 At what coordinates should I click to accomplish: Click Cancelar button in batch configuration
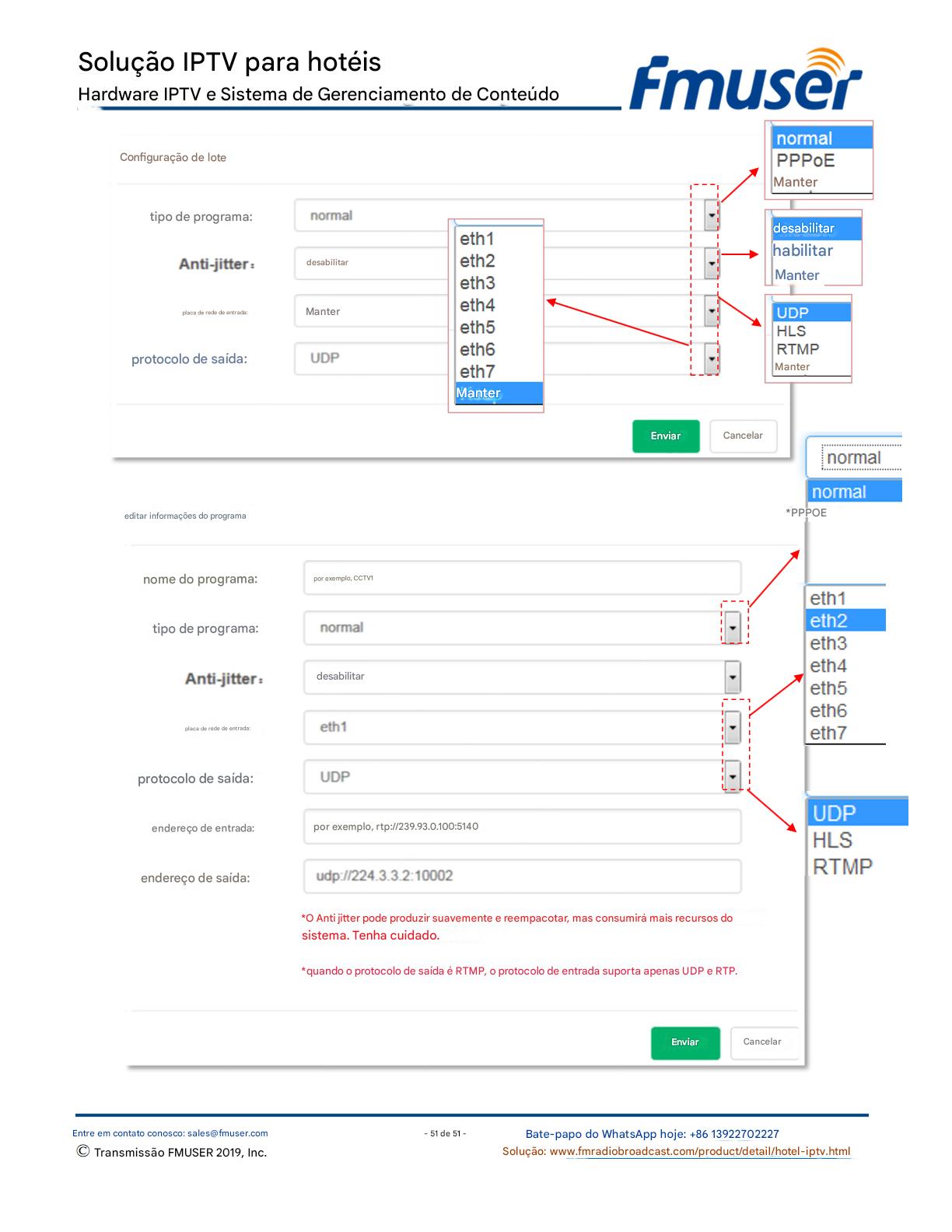tap(743, 436)
